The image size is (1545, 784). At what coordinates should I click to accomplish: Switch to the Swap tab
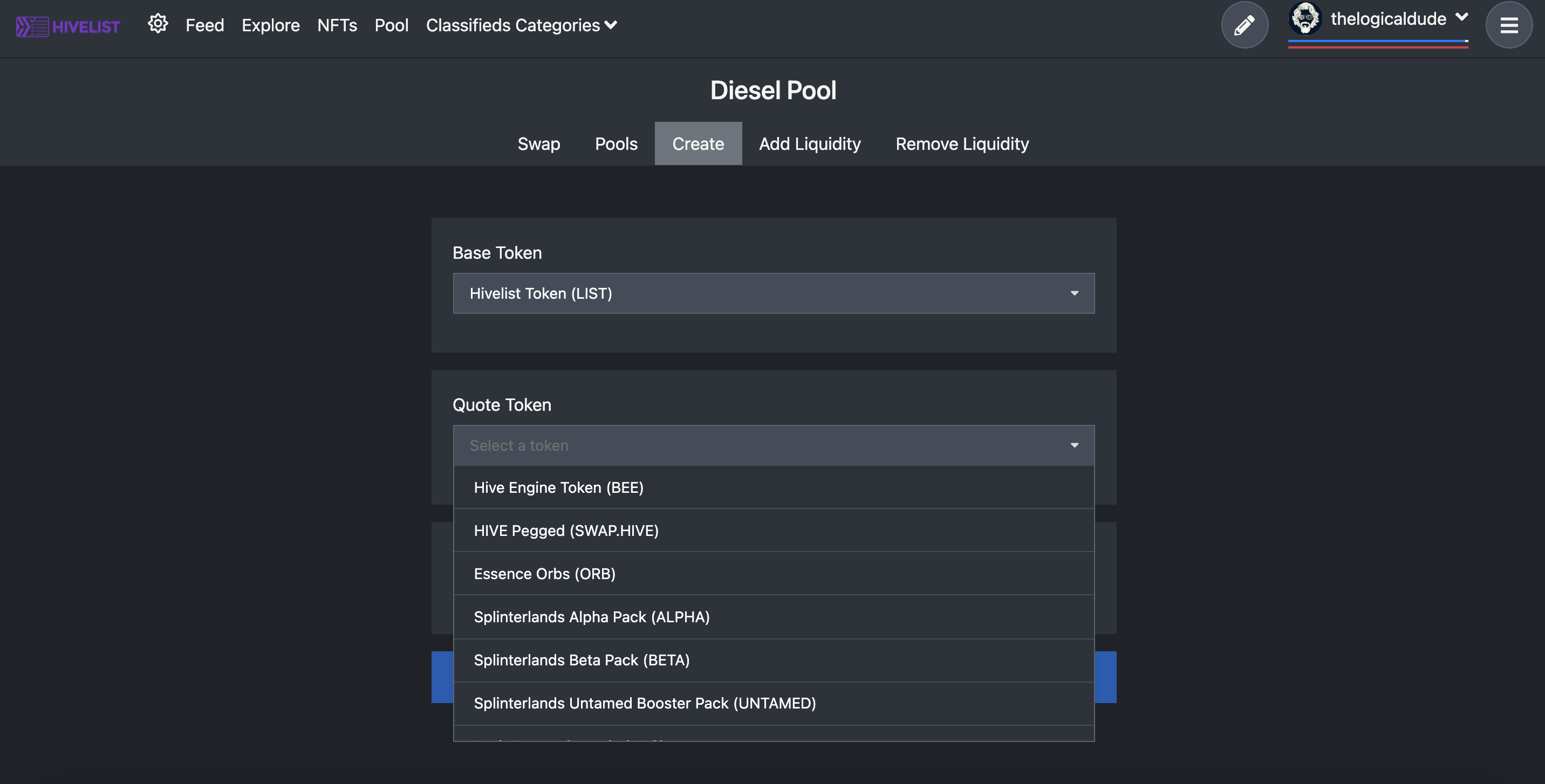(x=538, y=144)
